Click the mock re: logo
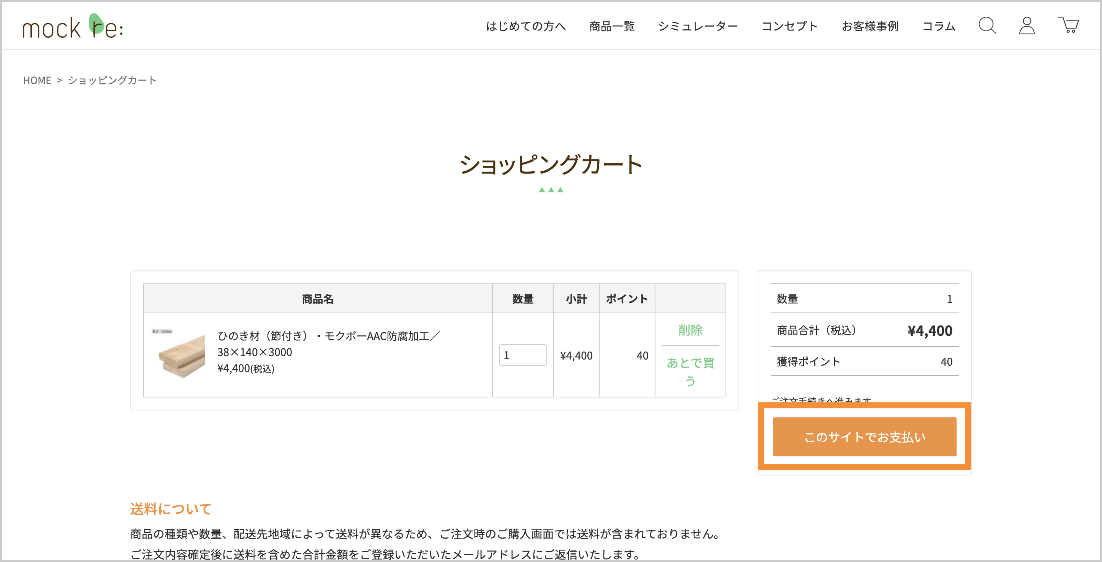 click(73, 27)
